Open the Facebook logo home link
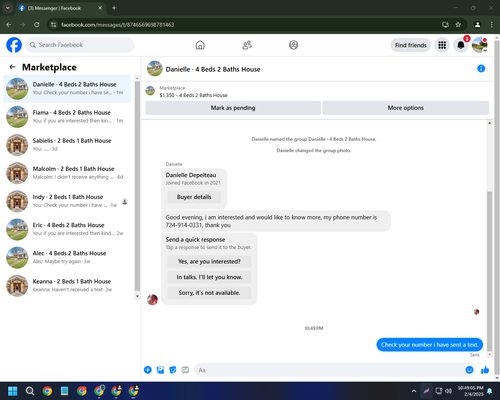The height and width of the screenshot is (400, 500). [x=14, y=45]
